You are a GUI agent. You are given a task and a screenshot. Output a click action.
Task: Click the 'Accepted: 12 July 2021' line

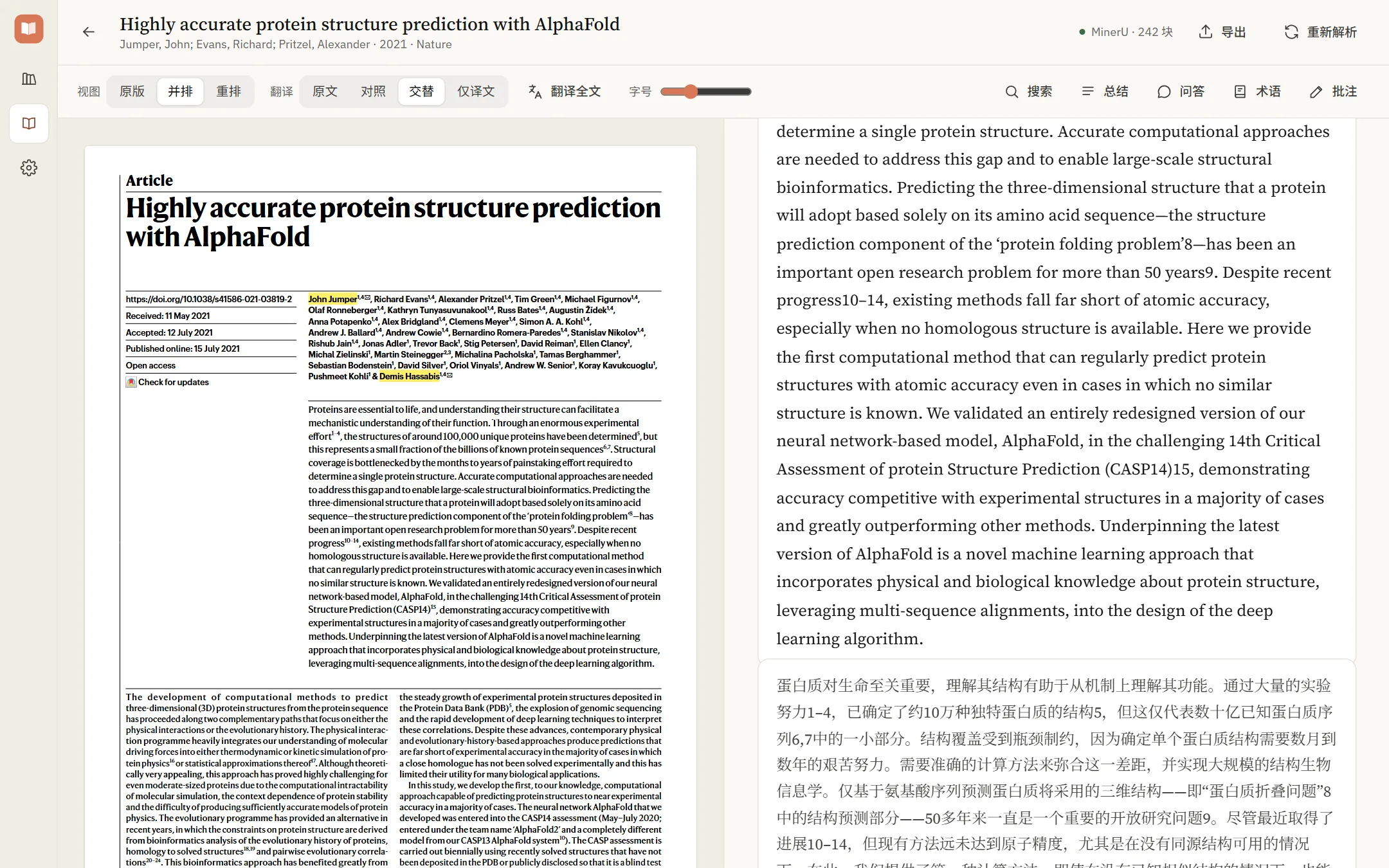point(169,332)
